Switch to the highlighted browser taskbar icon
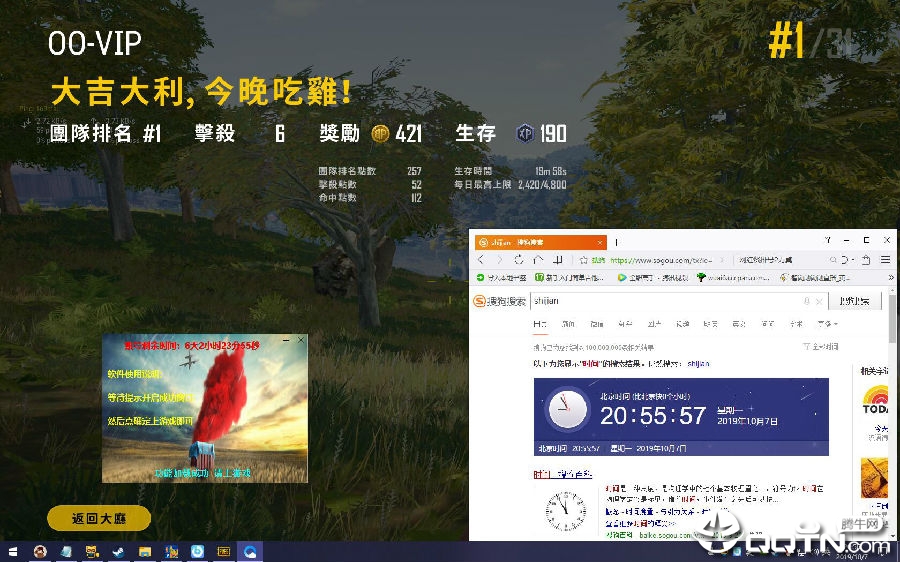 point(250,552)
